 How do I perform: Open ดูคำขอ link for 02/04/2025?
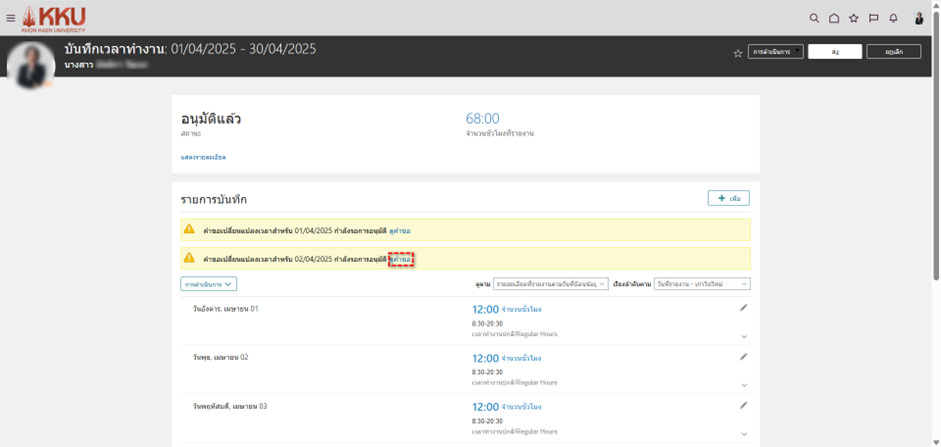(401, 259)
